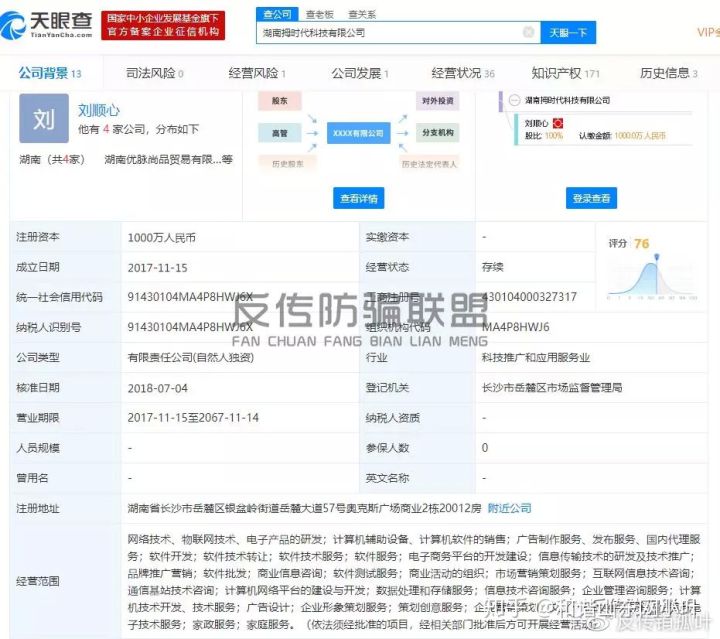Clear the search box with the X icon
This screenshot has width=720, height=639.
pos(529,32)
